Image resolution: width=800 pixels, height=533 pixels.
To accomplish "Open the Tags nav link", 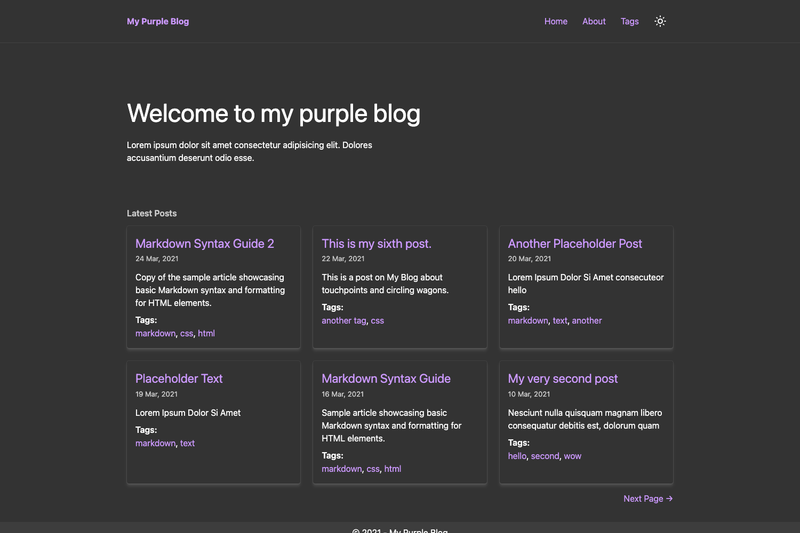I will click(x=630, y=21).
